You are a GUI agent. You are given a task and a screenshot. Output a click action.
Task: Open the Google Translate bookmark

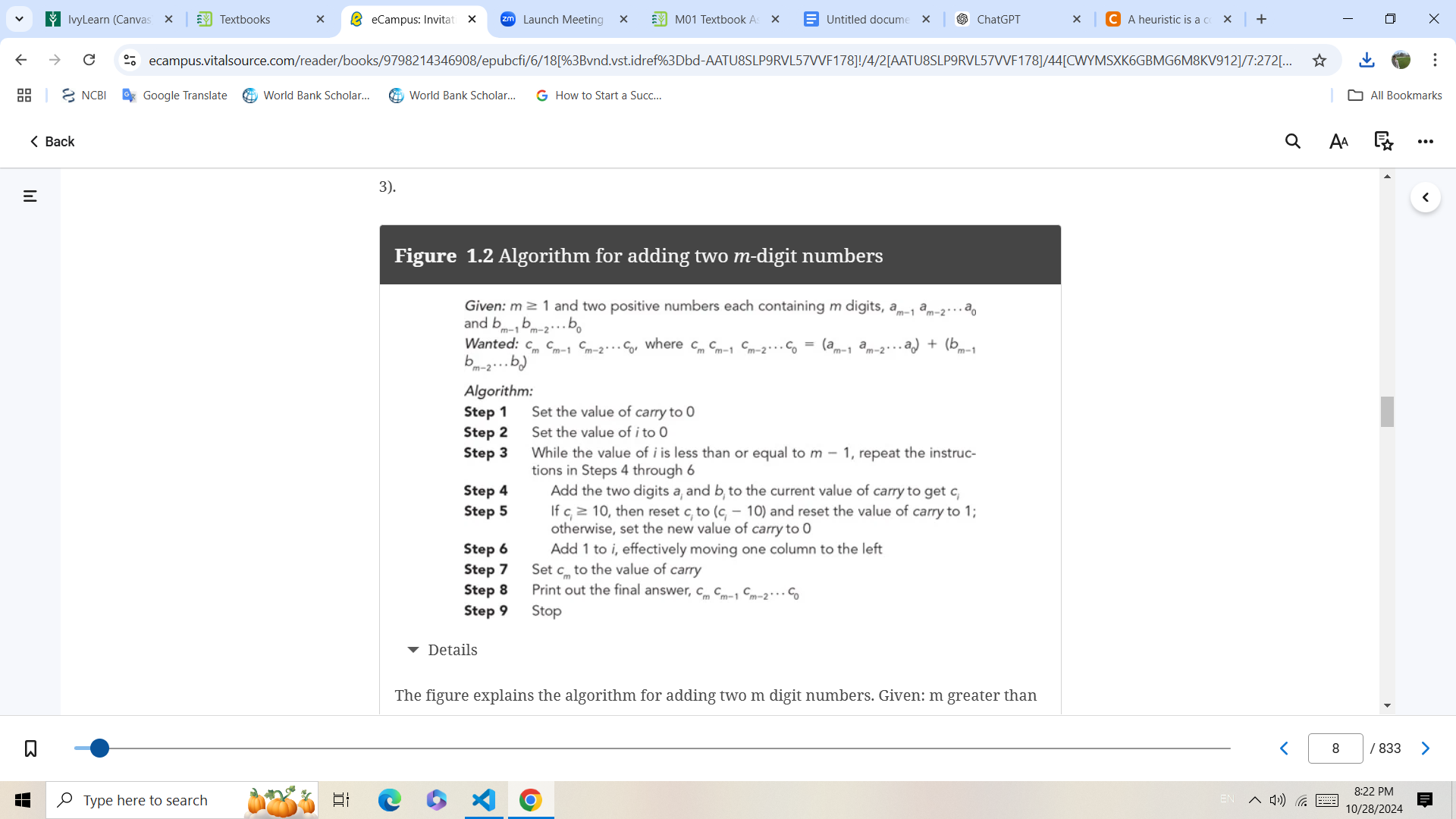(174, 96)
